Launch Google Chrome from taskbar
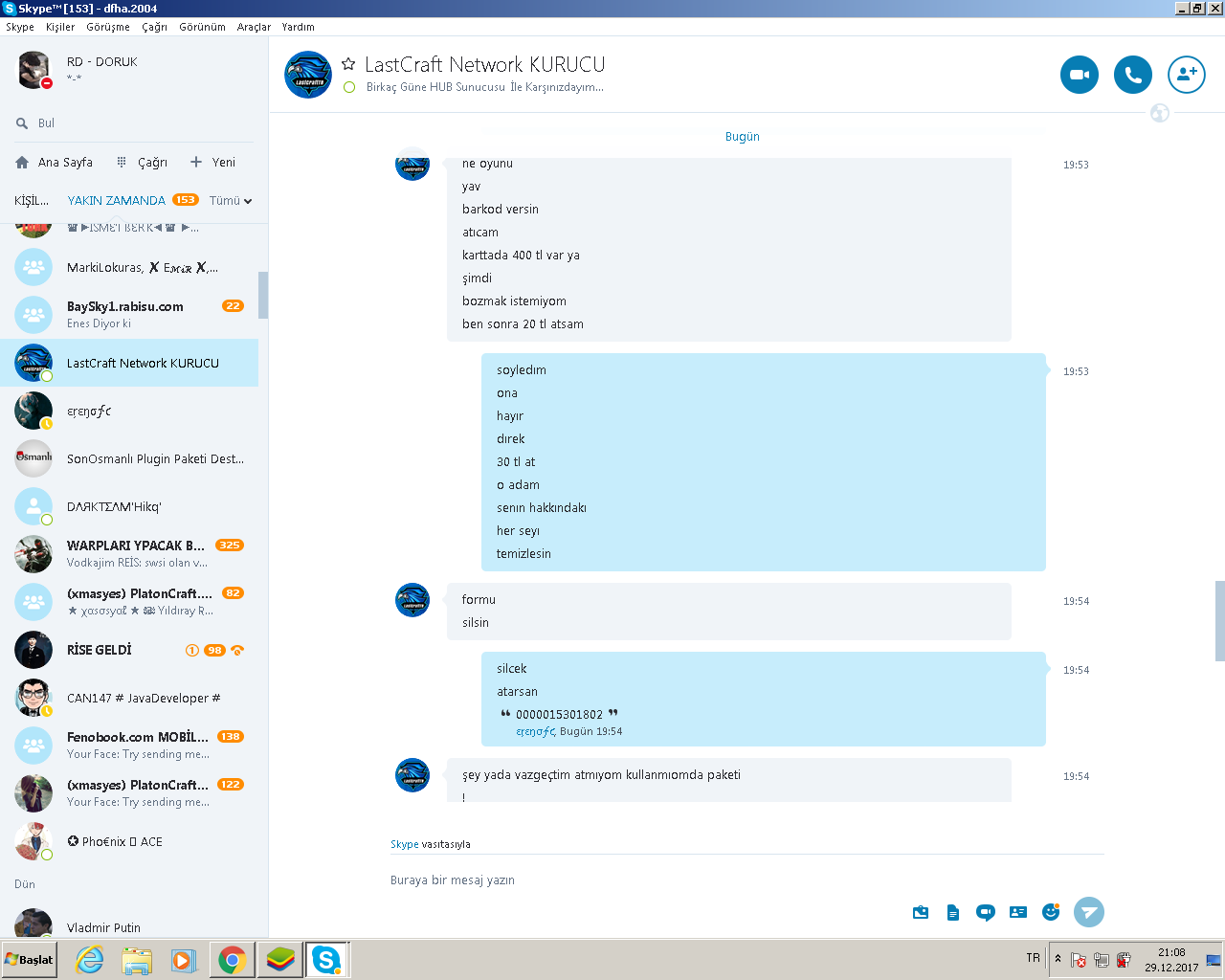The image size is (1225, 980). coord(232,960)
